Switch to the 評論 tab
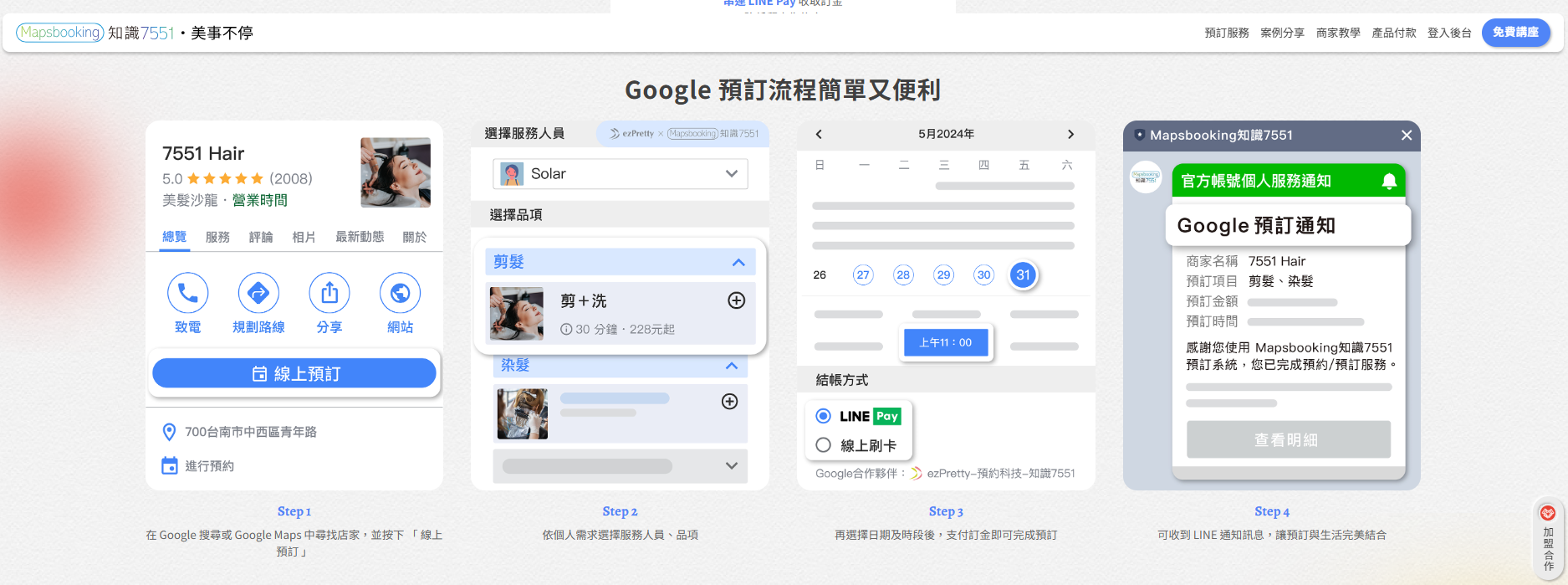The height and width of the screenshot is (585, 1568). (260, 237)
